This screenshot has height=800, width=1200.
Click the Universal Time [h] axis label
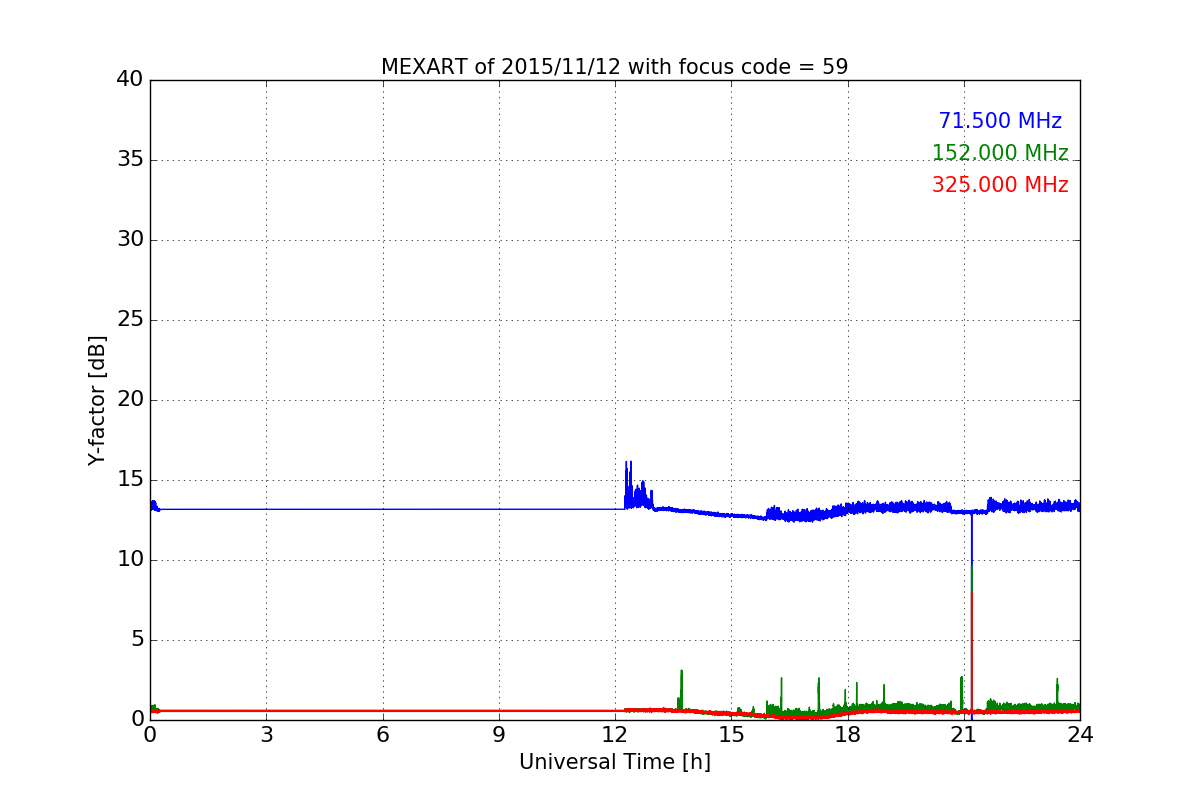click(x=614, y=762)
